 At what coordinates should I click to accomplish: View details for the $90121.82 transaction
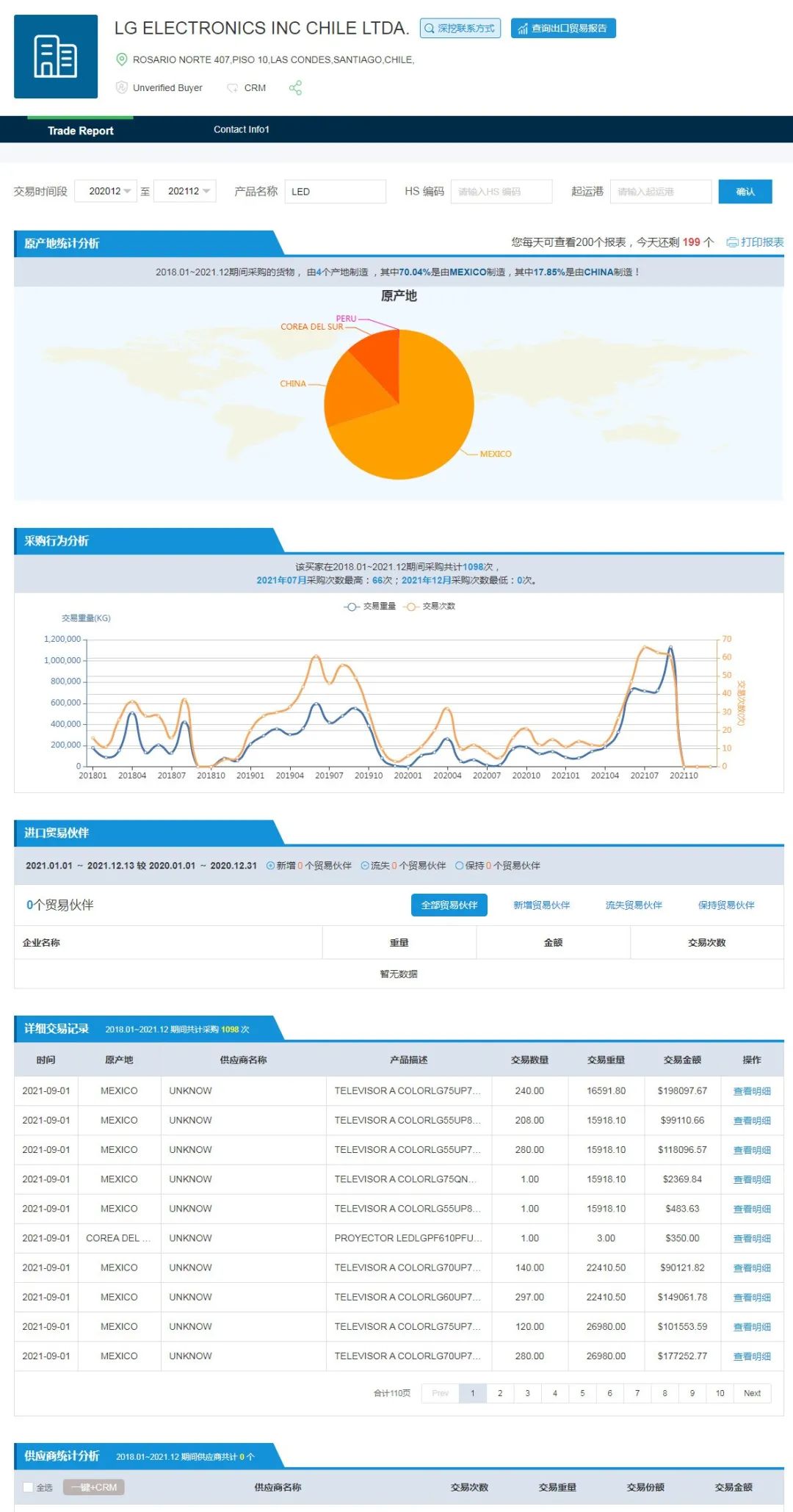(x=752, y=1267)
